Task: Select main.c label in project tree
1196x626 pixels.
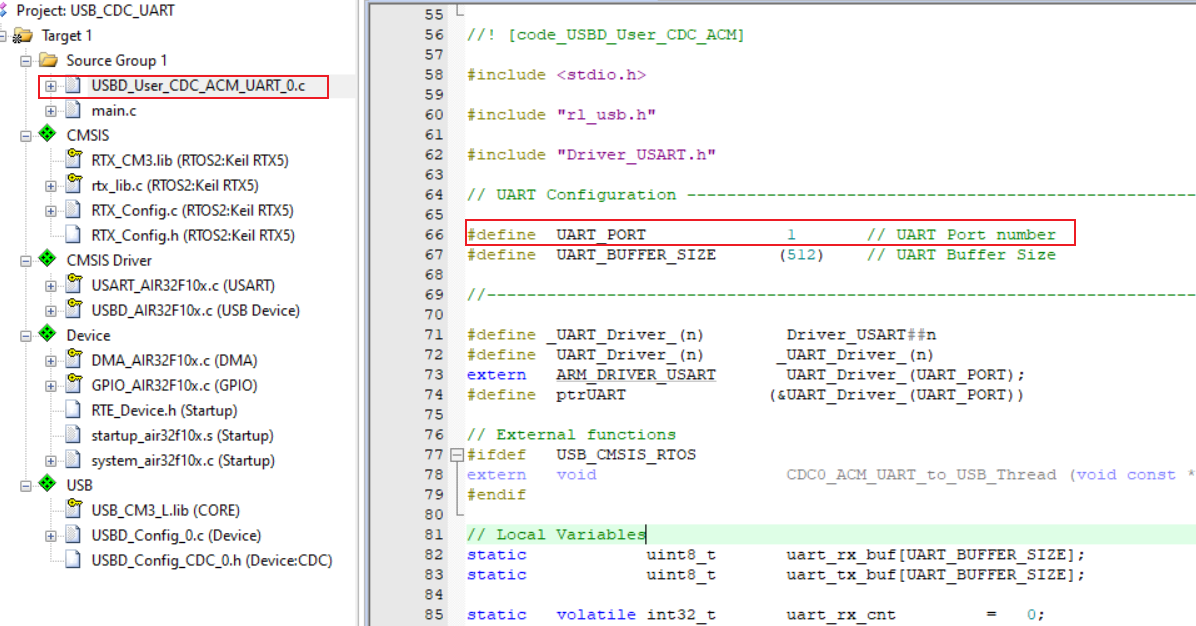Action: click(114, 111)
